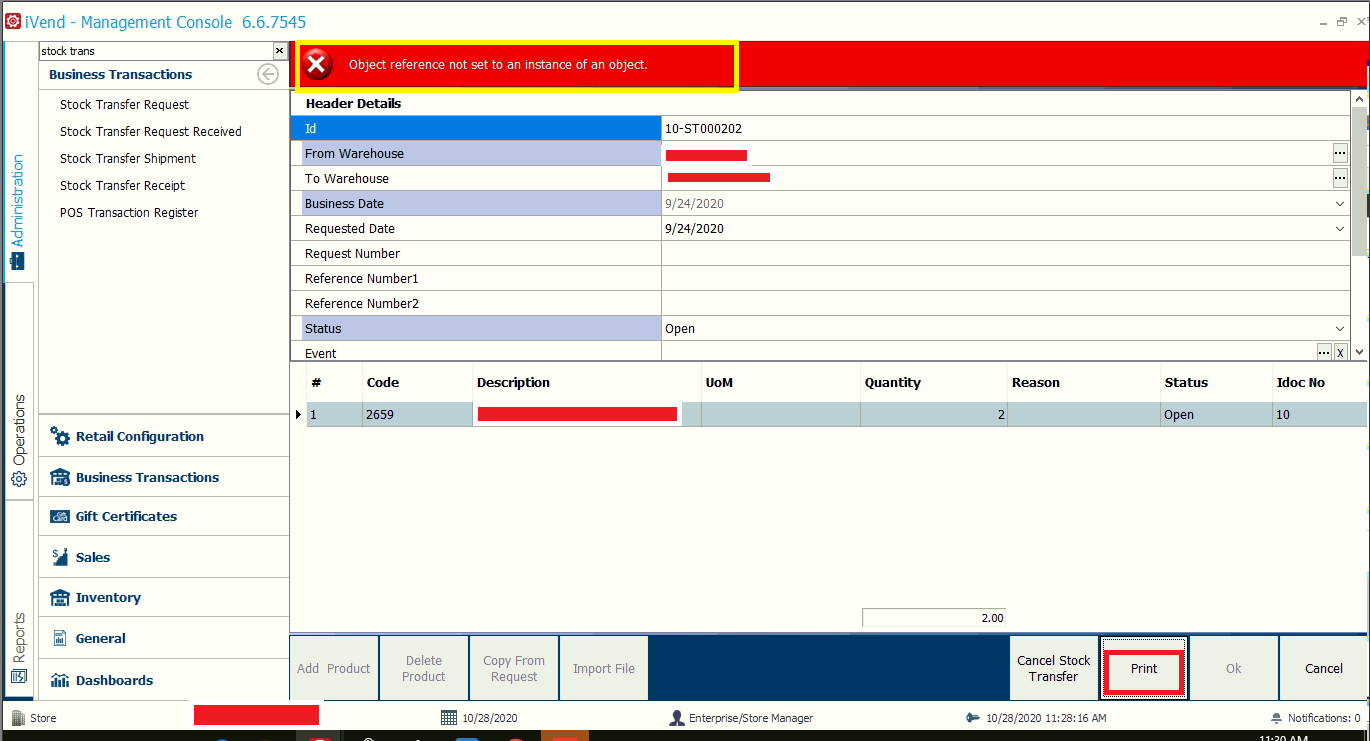Expand Gift Certificates section
This screenshot has height=741, width=1370.
164,517
